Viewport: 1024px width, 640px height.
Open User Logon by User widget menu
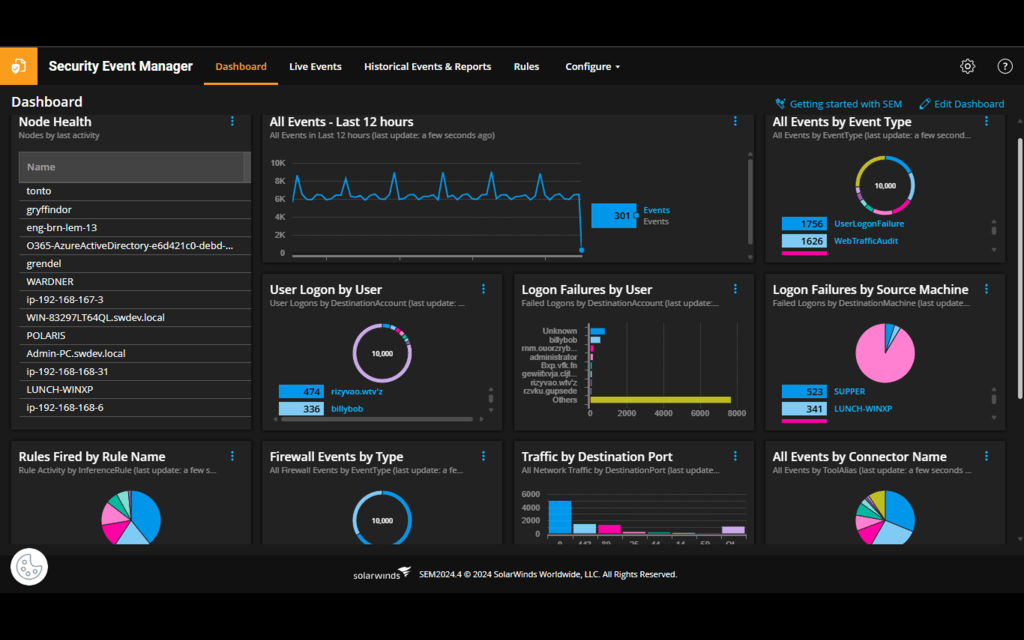tap(483, 289)
